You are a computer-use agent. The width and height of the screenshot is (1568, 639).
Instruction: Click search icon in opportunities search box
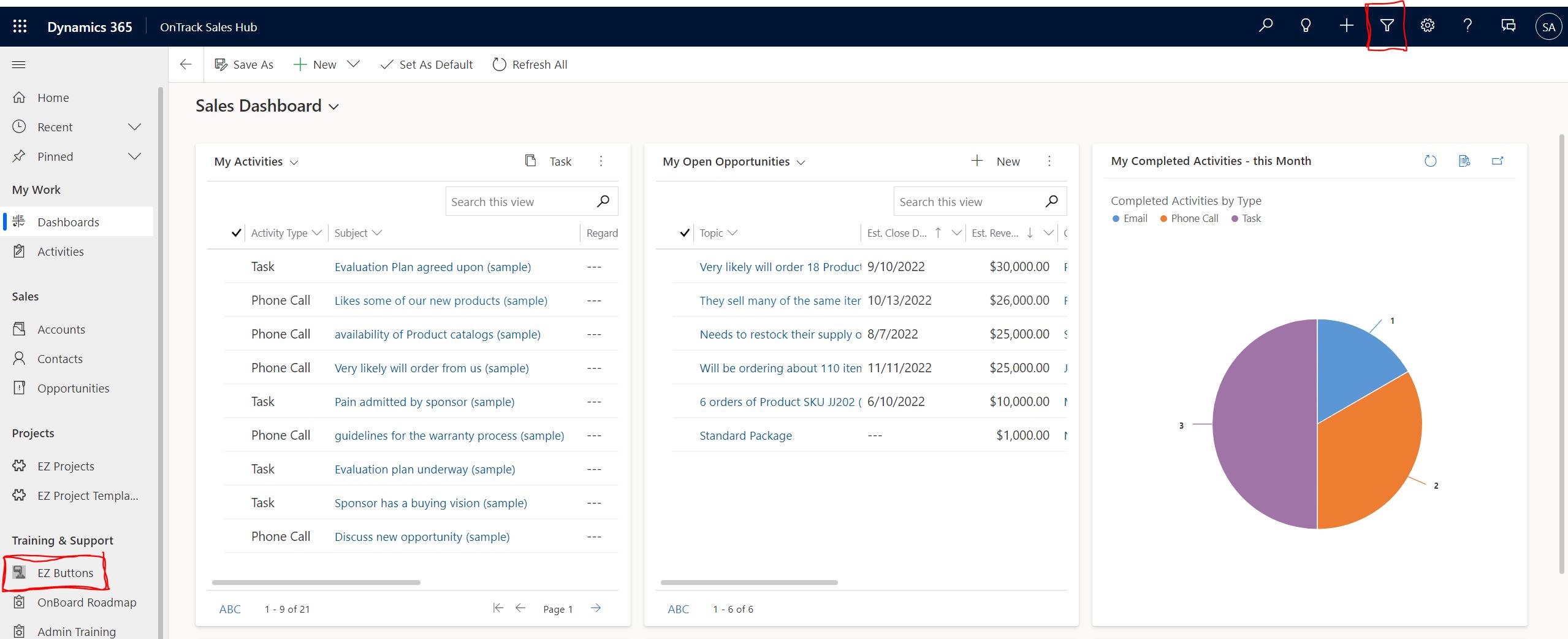pos(1052,201)
